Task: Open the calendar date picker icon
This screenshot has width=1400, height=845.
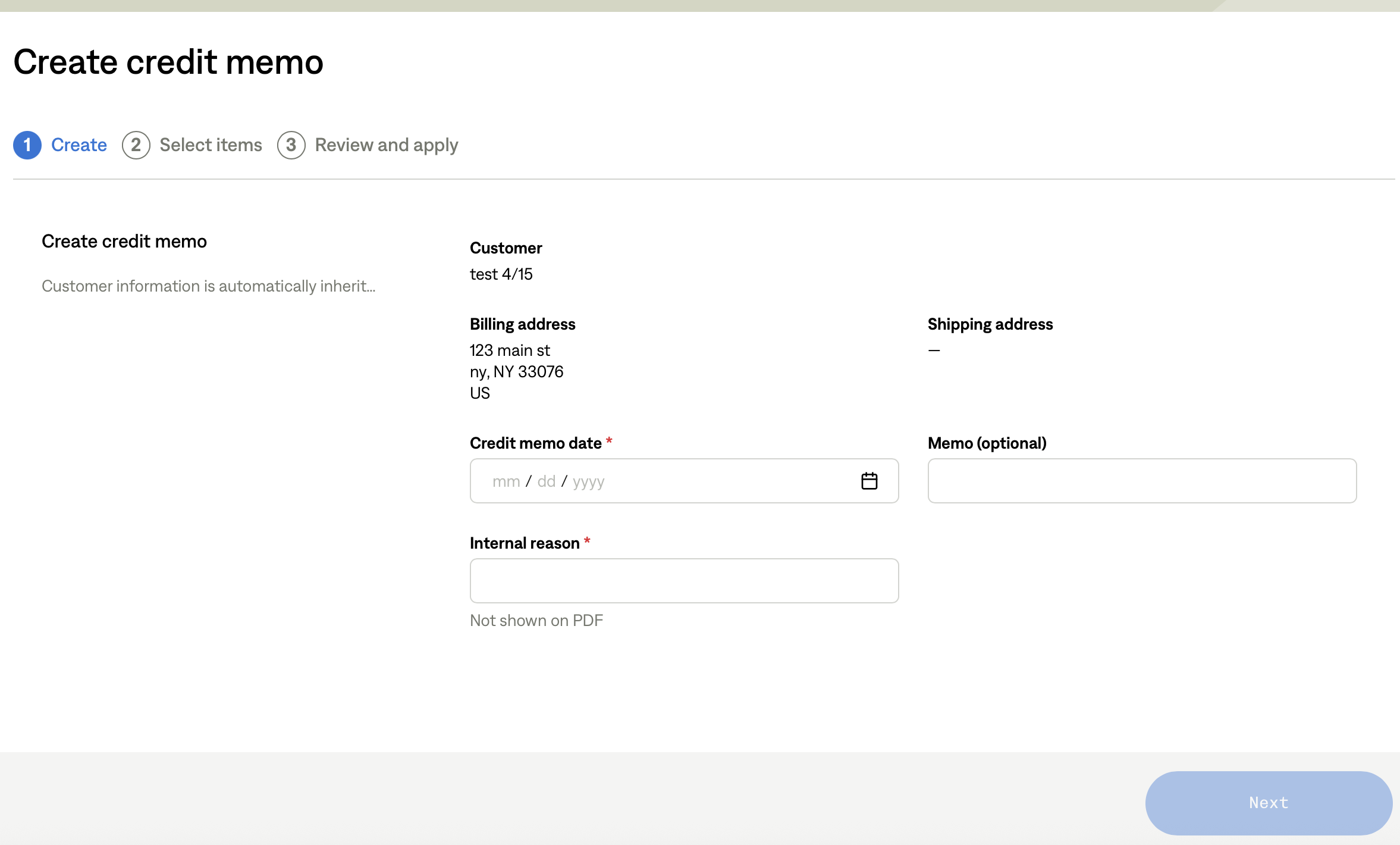Action: 869,481
